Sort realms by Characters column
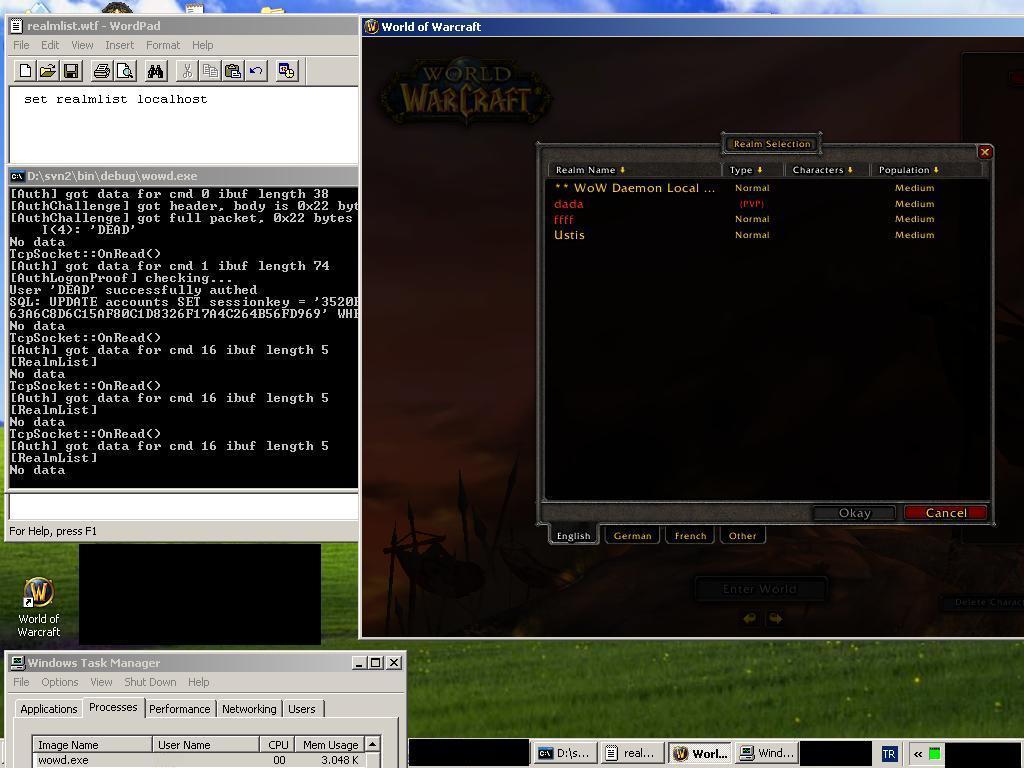 point(827,170)
